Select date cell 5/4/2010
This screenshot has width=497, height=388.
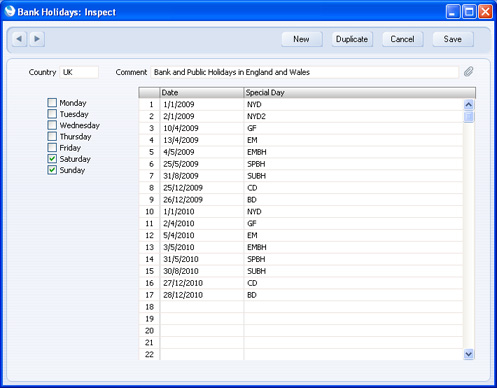tap(202, 236)
